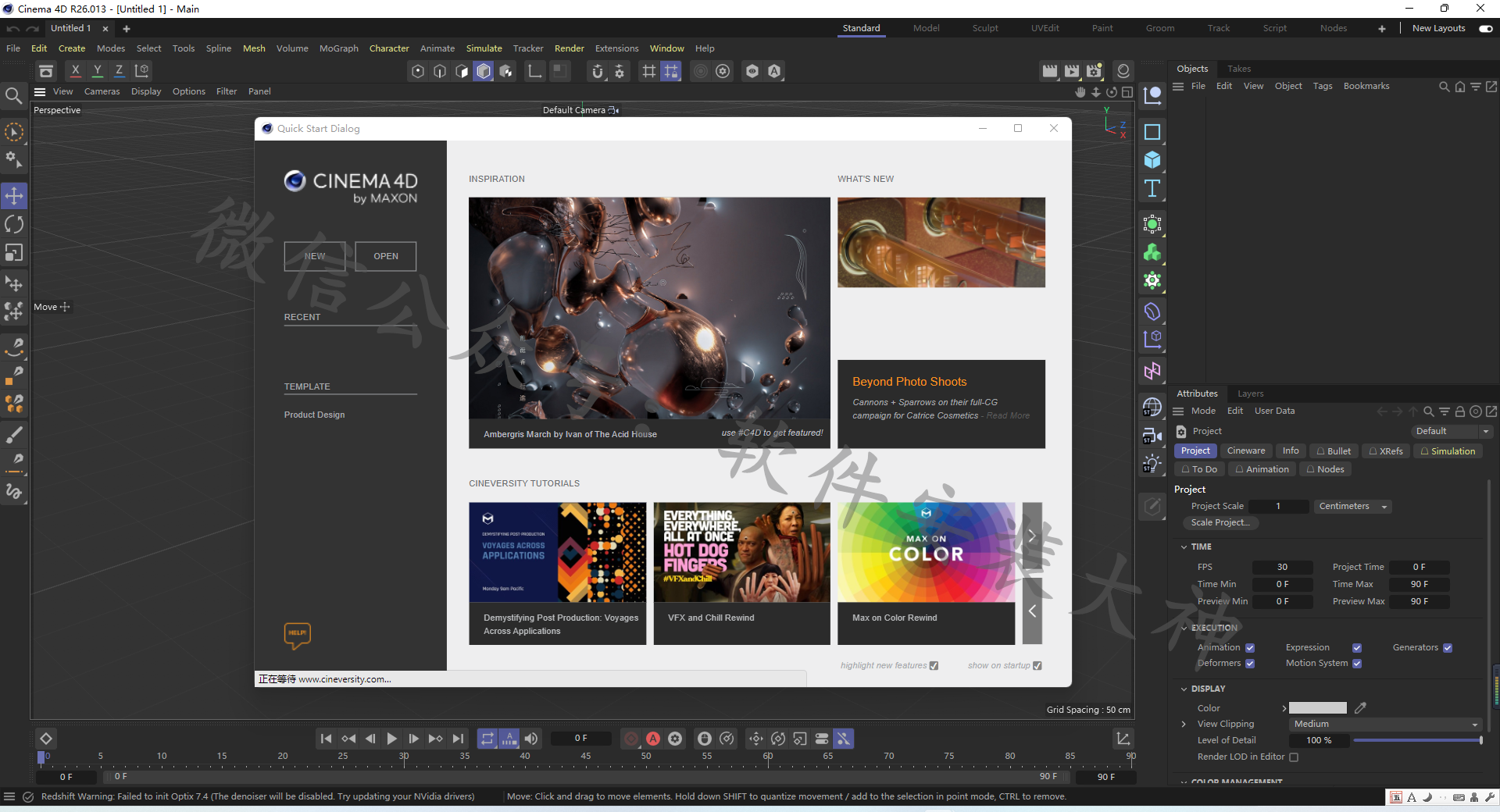The height and width of the screenshot is (812, 1500).
Task: Click the Light object icon in right toolbar
Action: click(1152, 464)
